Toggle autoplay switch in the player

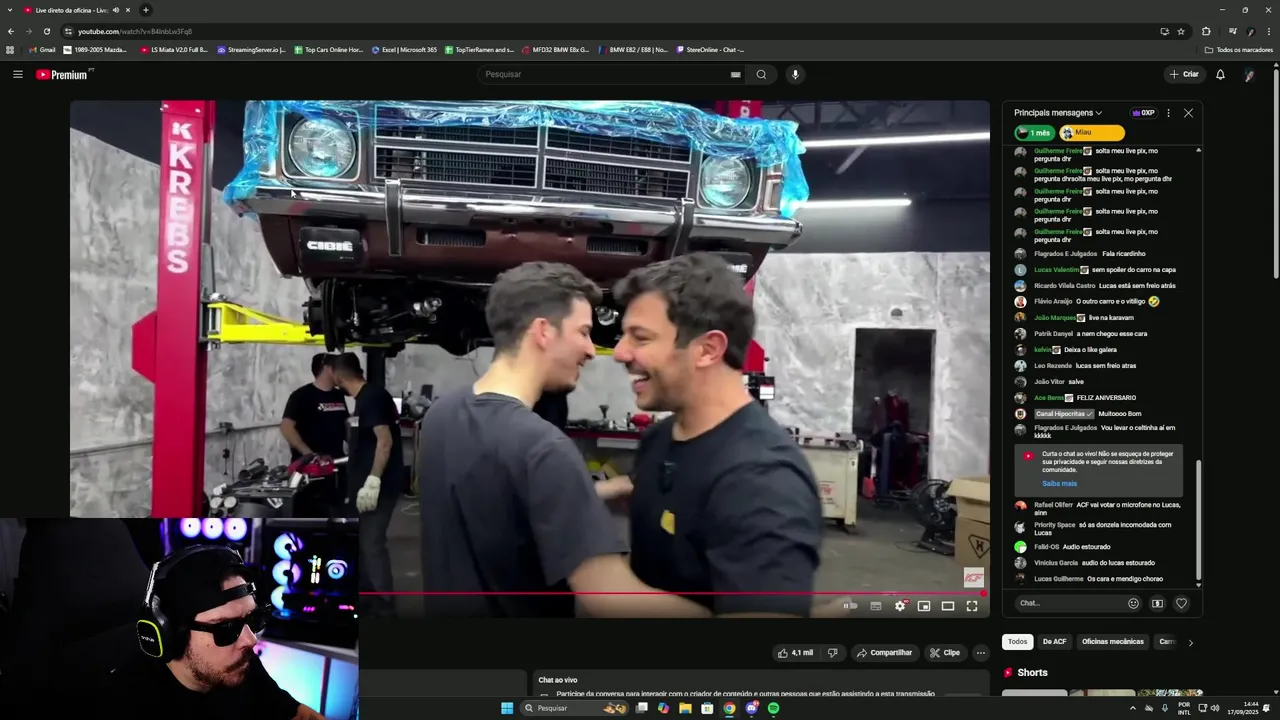(x=850, y=606)
